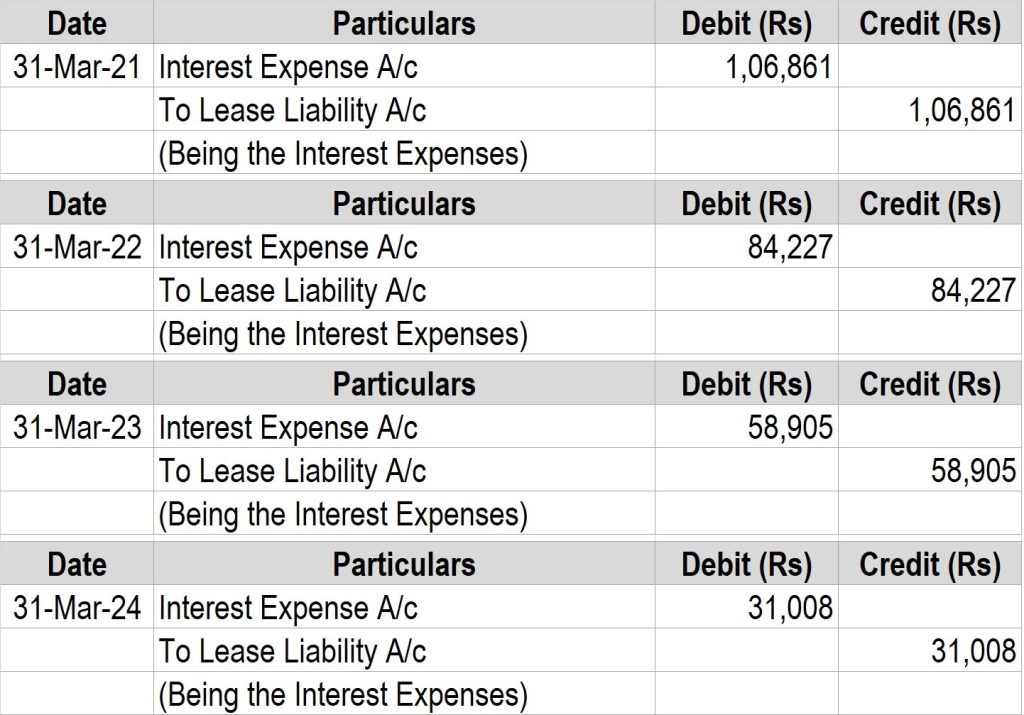Click Interest Expense A/c in the 31-Mar-21 row
The image size is (1024, 715).
288,67
